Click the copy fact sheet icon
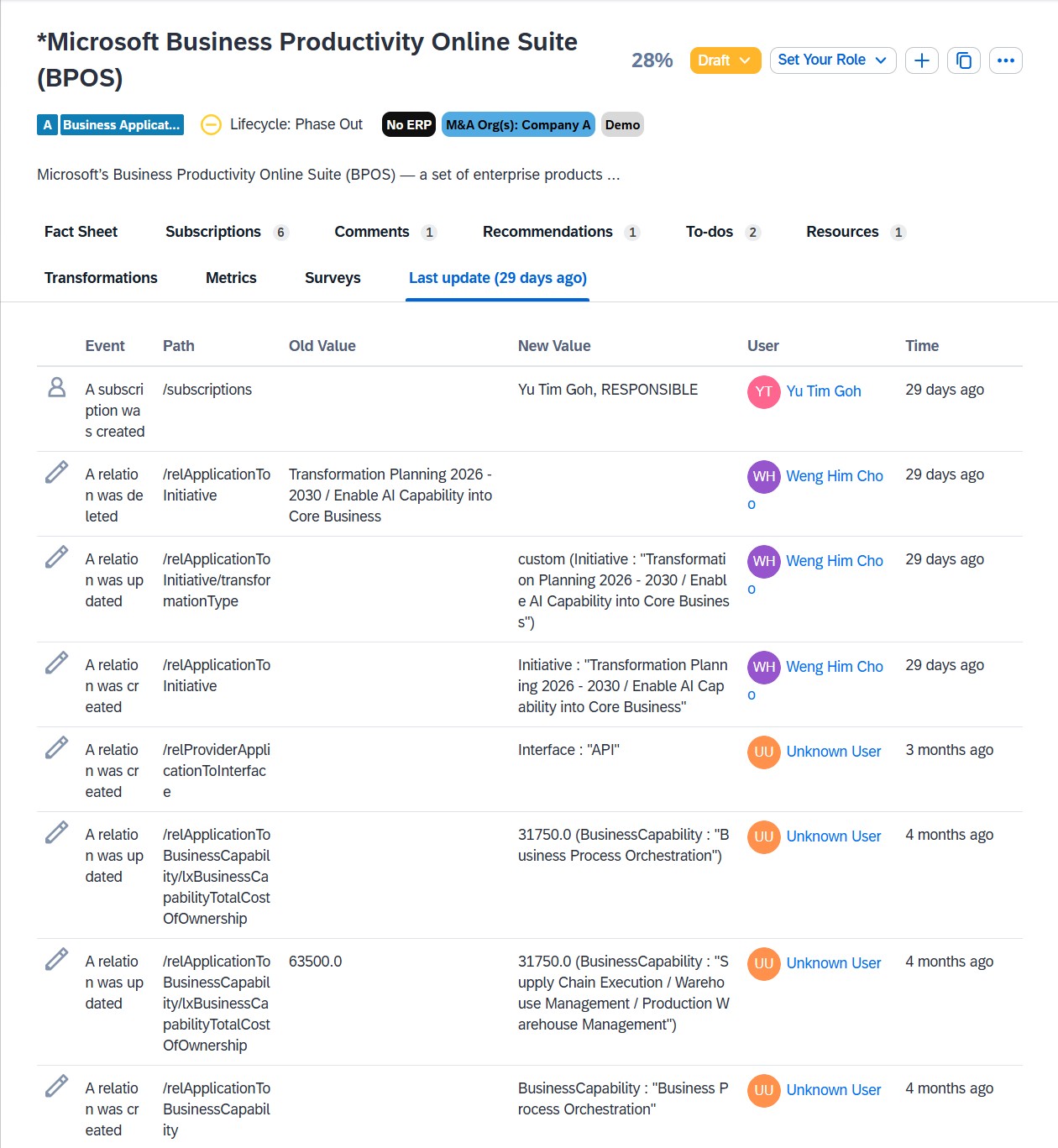 [964, 60]
